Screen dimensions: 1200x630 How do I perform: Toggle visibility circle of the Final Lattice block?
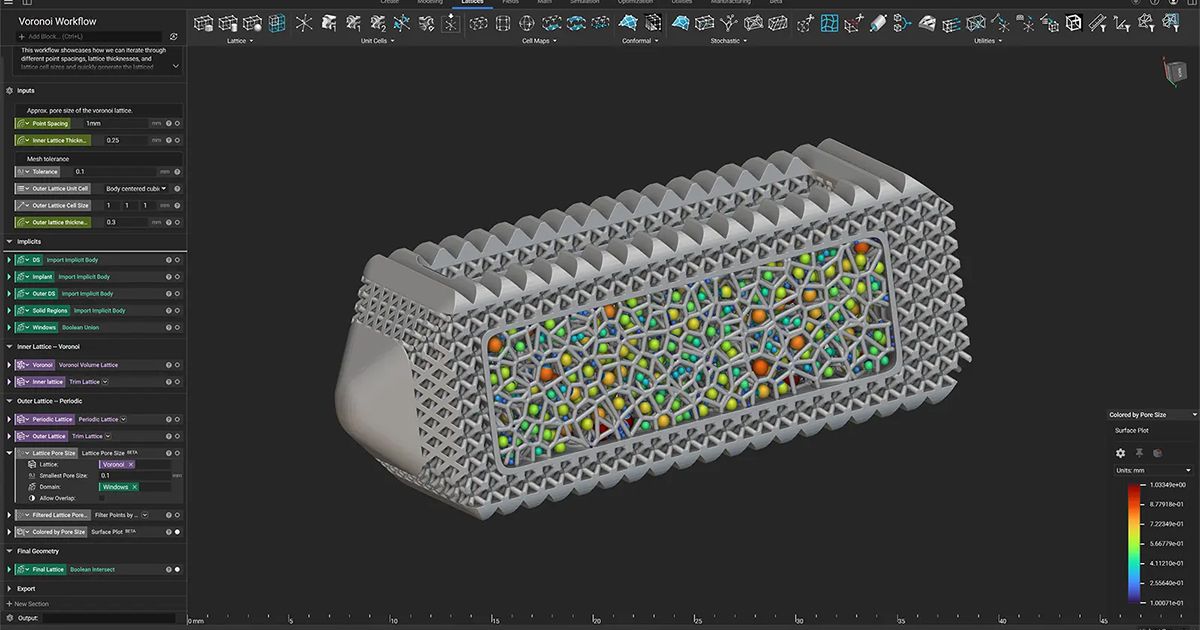[x=177, y=569]
